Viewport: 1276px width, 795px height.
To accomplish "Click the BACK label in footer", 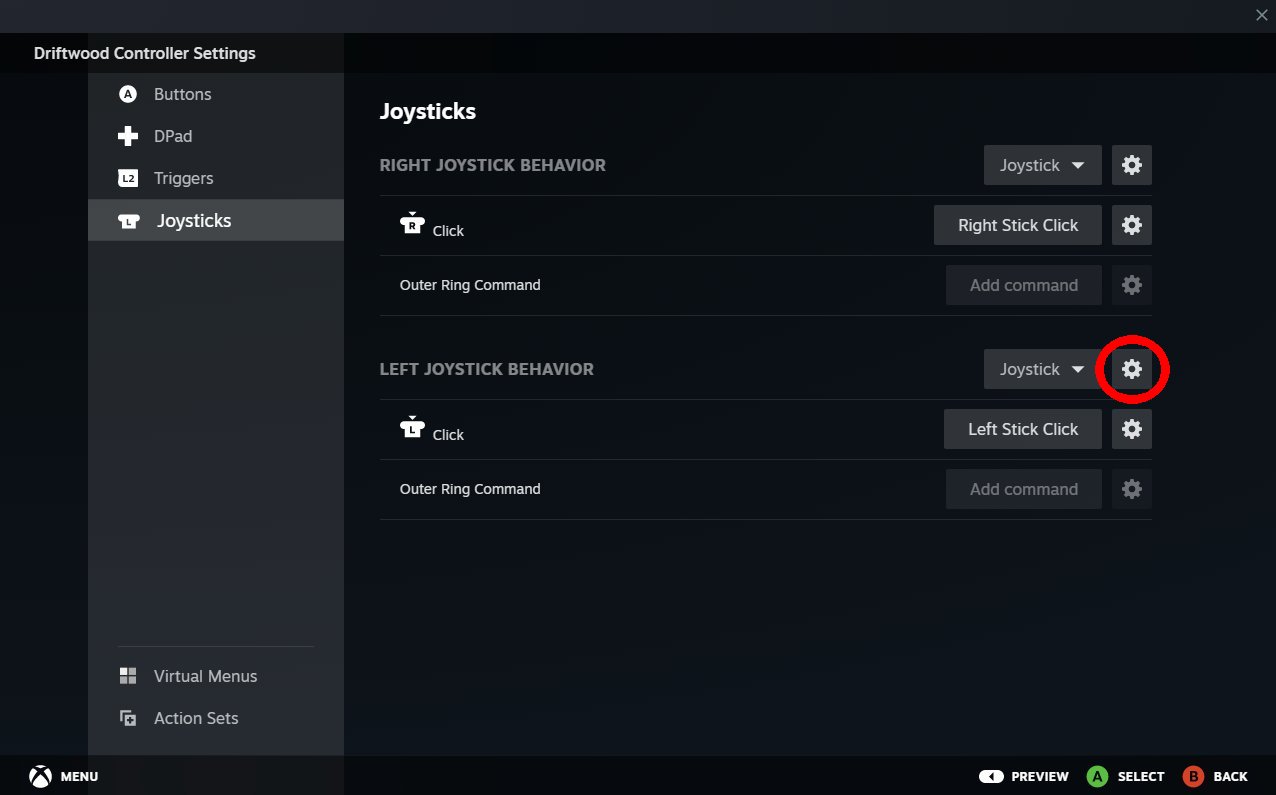I will tap(1231, 776).
